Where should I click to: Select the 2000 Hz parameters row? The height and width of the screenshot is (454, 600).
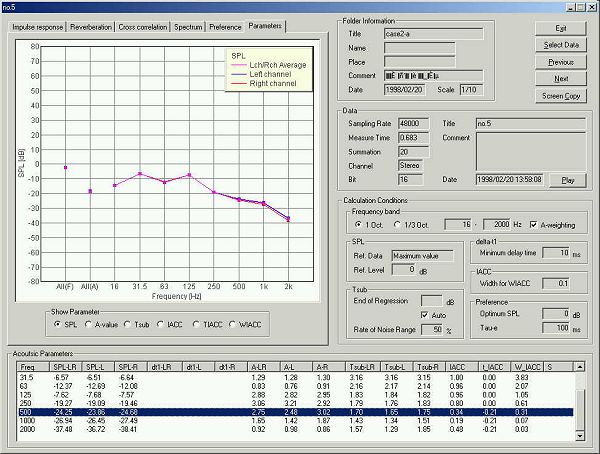click(296, 429)
